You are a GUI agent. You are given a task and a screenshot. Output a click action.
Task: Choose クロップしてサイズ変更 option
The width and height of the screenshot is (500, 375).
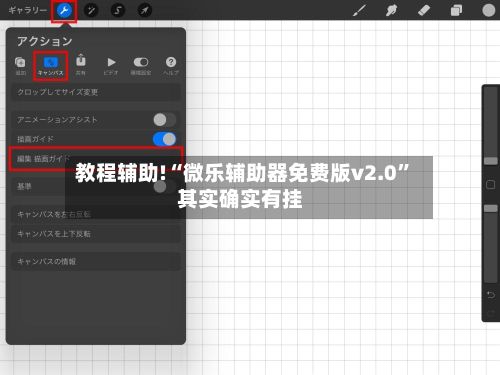96,92
